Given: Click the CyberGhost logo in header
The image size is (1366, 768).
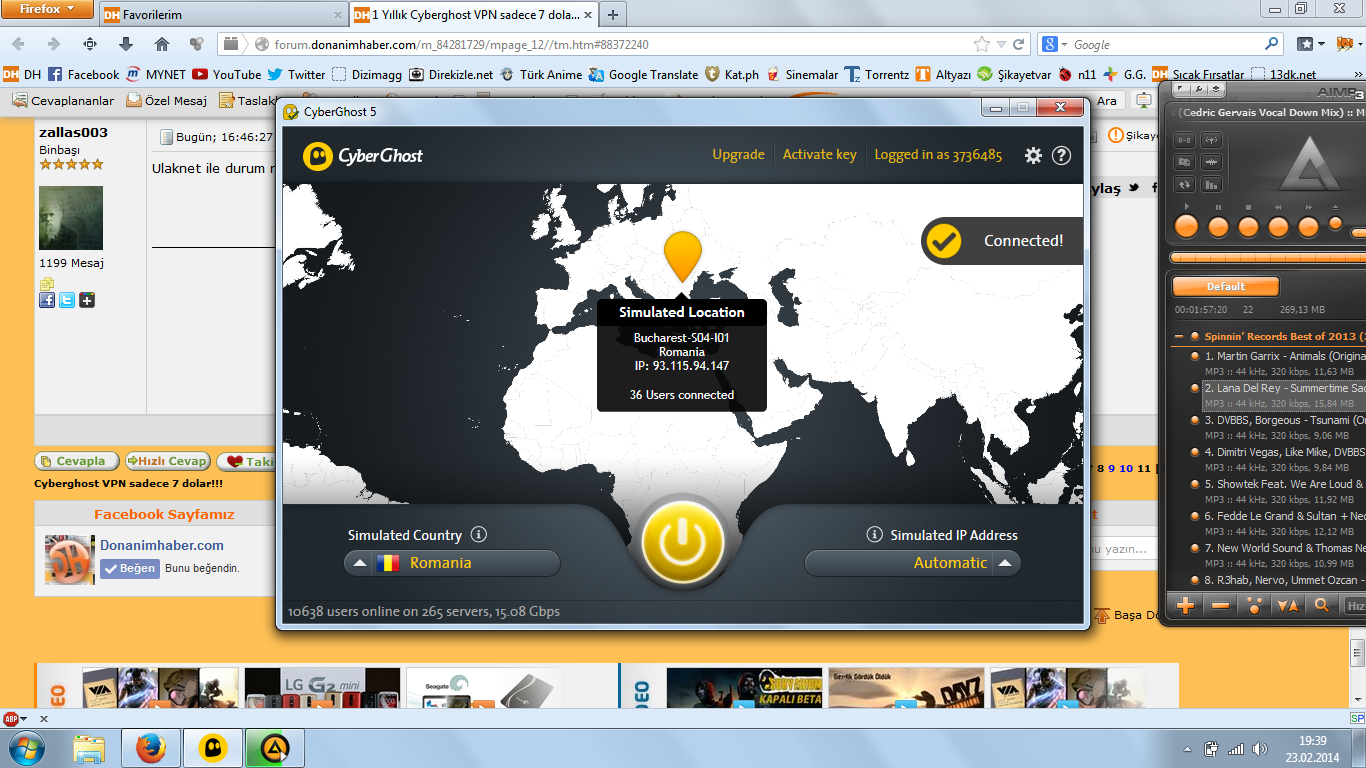Looking at the screenshot, I should tap(363, 156).
